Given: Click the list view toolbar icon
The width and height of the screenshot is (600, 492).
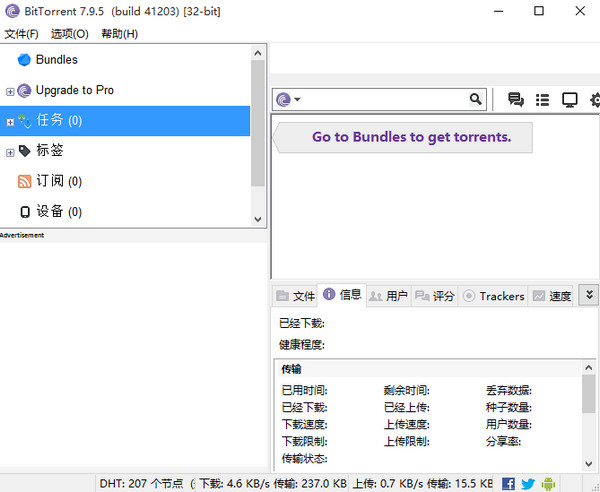Looking at the screenshot, I should (x=543, y=100).
